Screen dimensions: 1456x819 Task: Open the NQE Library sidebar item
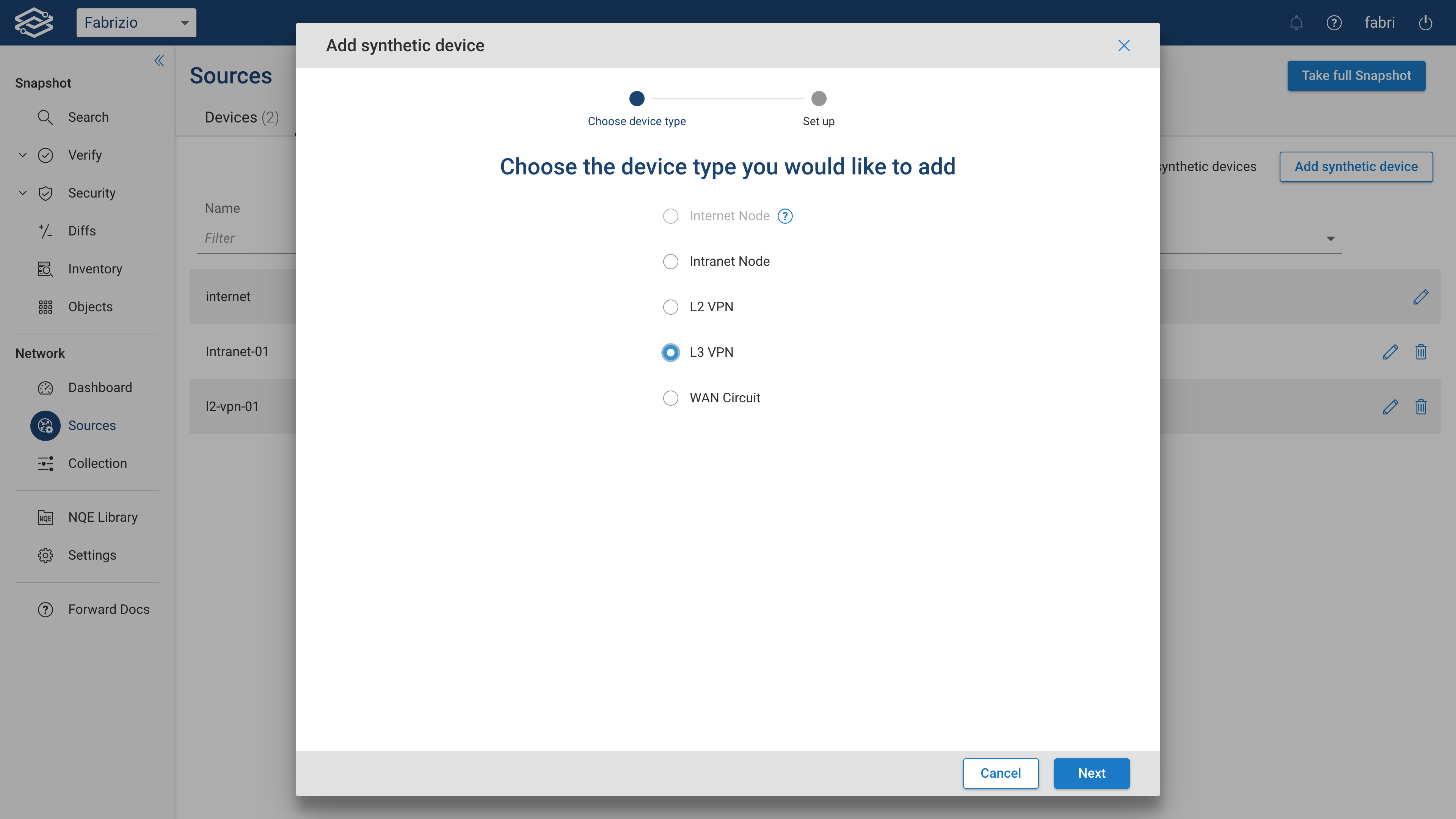click(x=102, y=517)
